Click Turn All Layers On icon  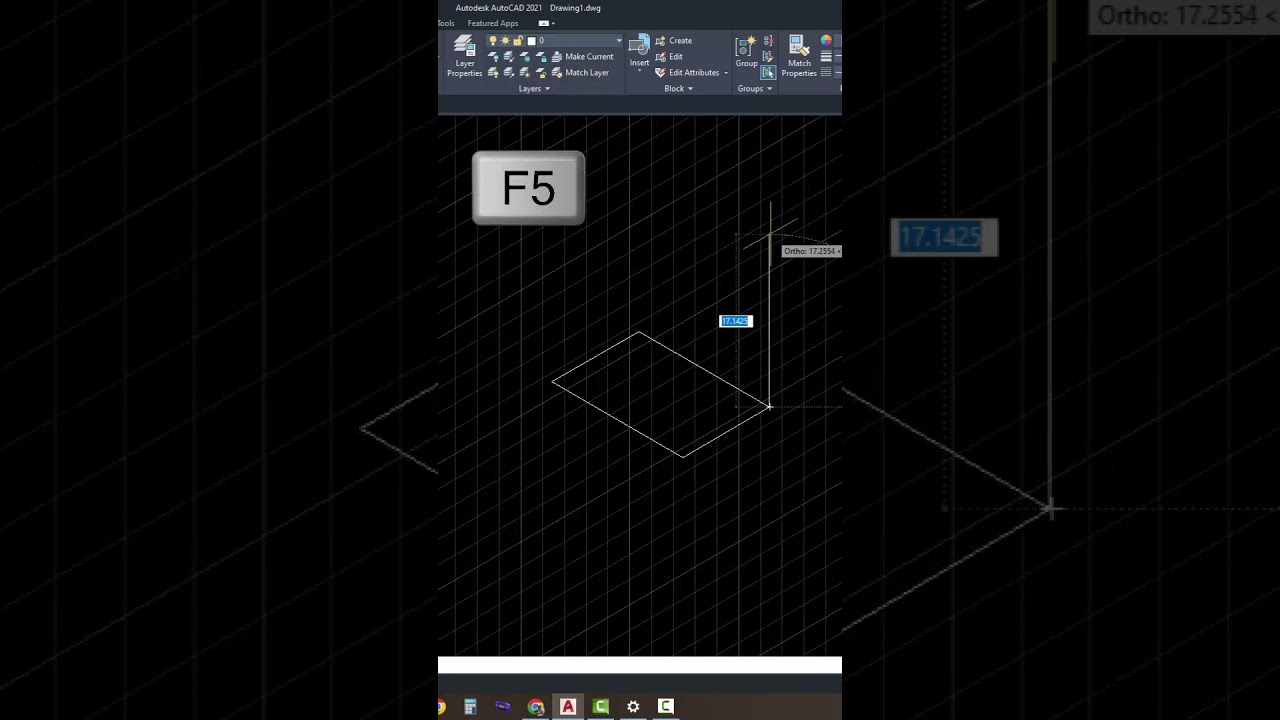[x=493, y=73]
